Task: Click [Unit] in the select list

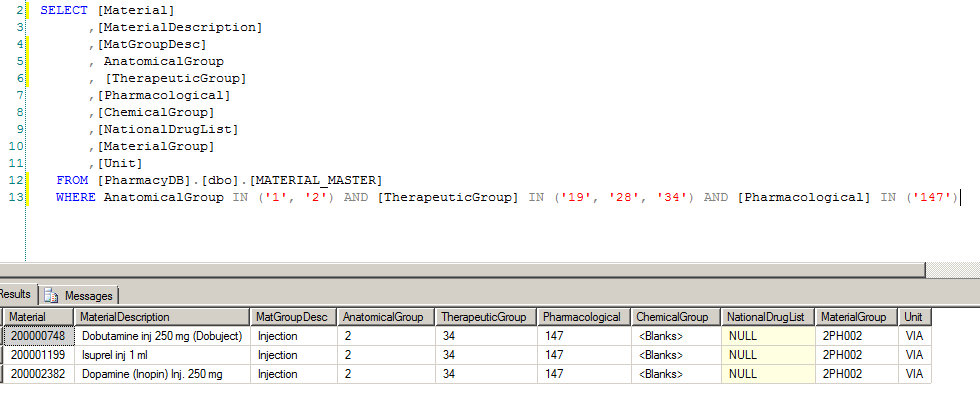Action: [x=119, y=164]
